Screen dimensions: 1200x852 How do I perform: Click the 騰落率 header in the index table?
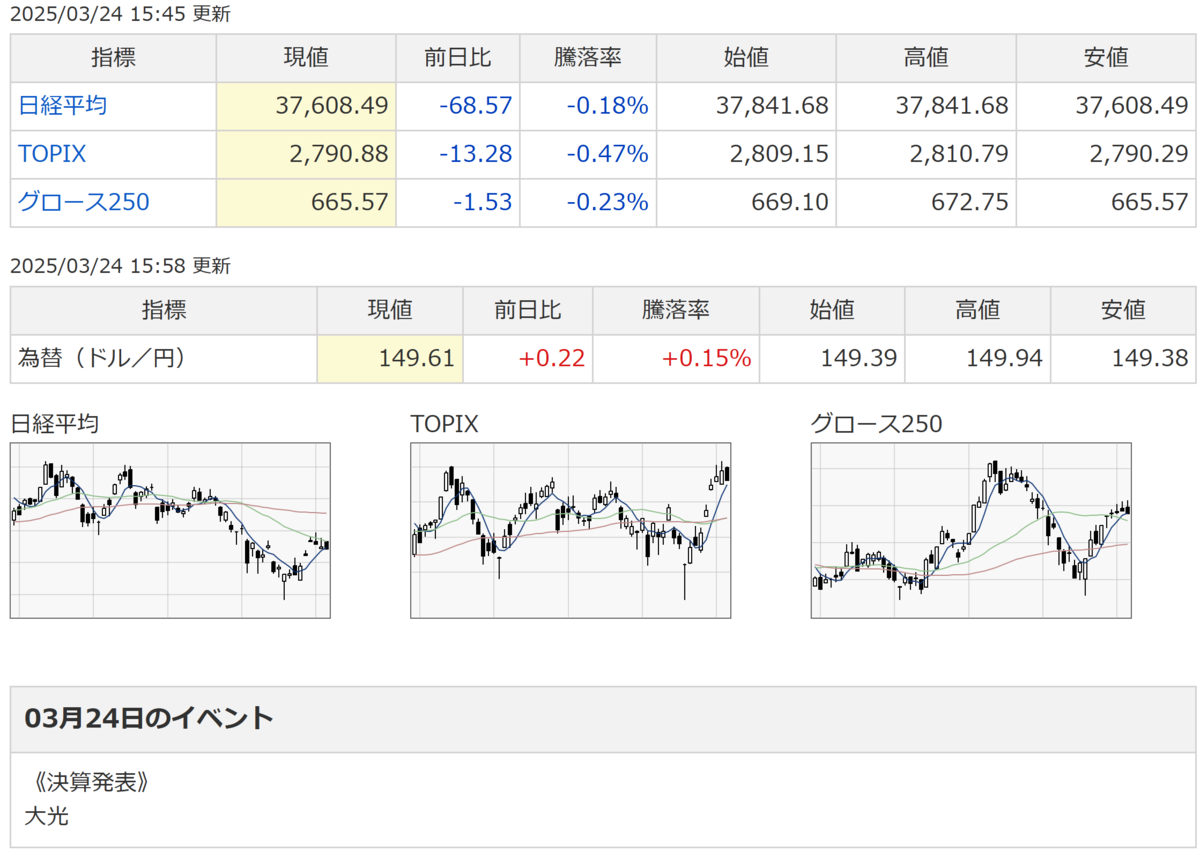[x=588, y=58]
